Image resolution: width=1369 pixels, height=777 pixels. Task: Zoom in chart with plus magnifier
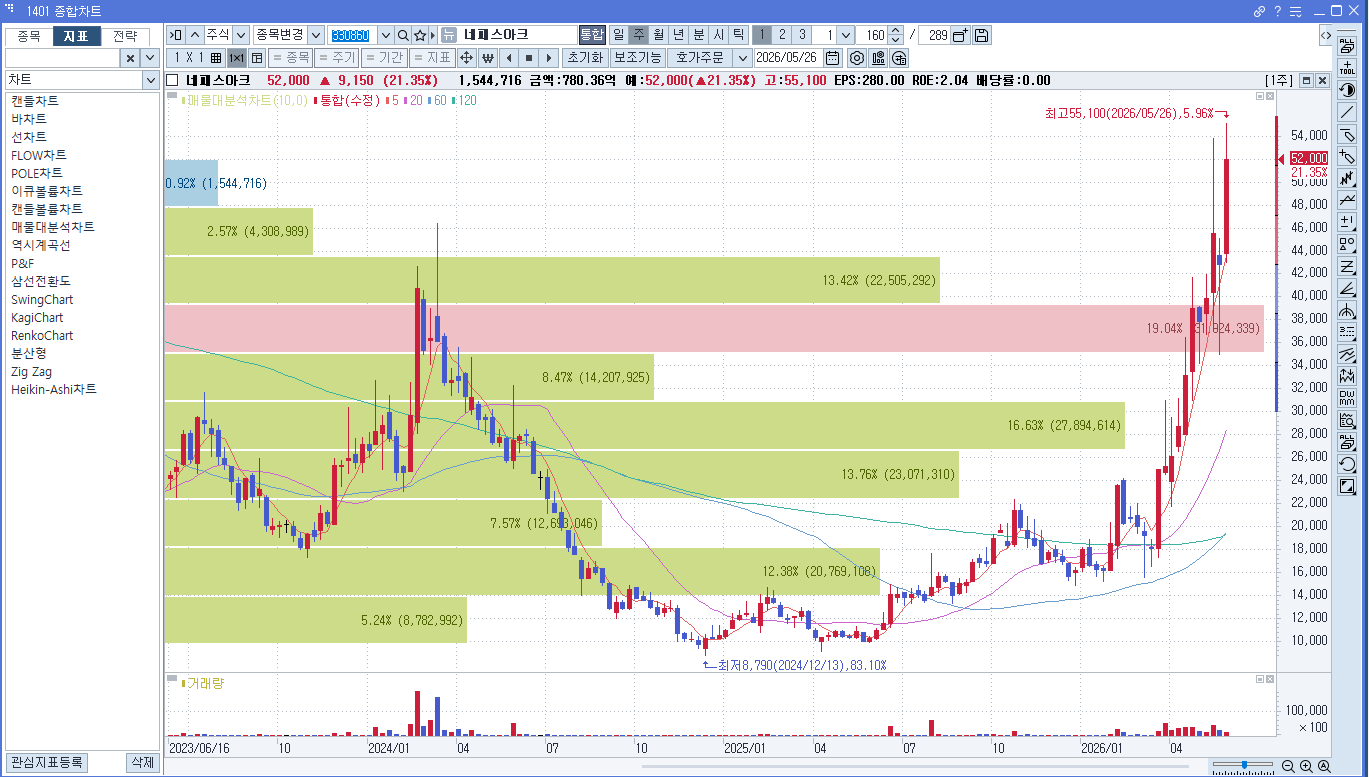1306,766
